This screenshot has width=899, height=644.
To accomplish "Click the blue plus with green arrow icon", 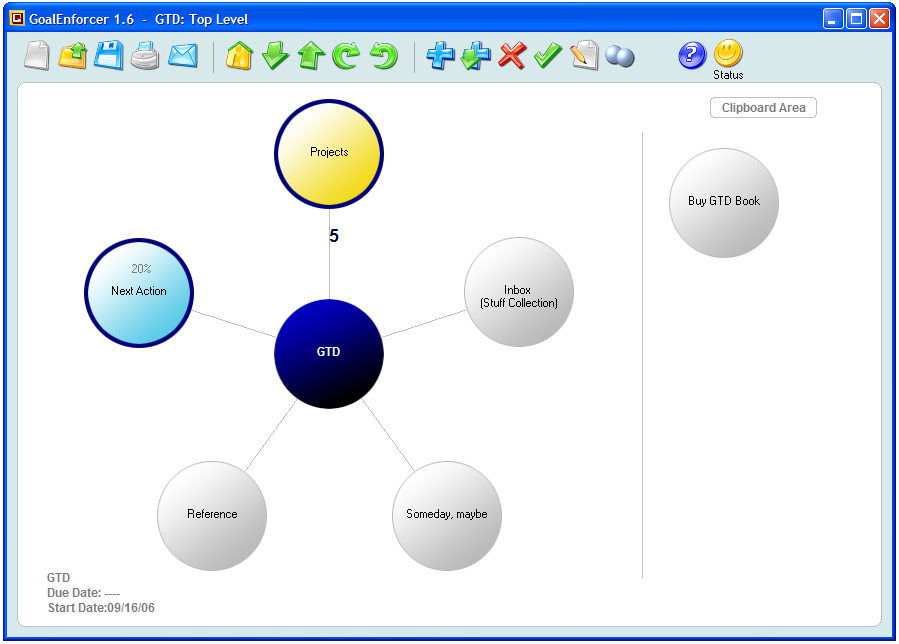I will pyautogui.click(x=476, y=56).
